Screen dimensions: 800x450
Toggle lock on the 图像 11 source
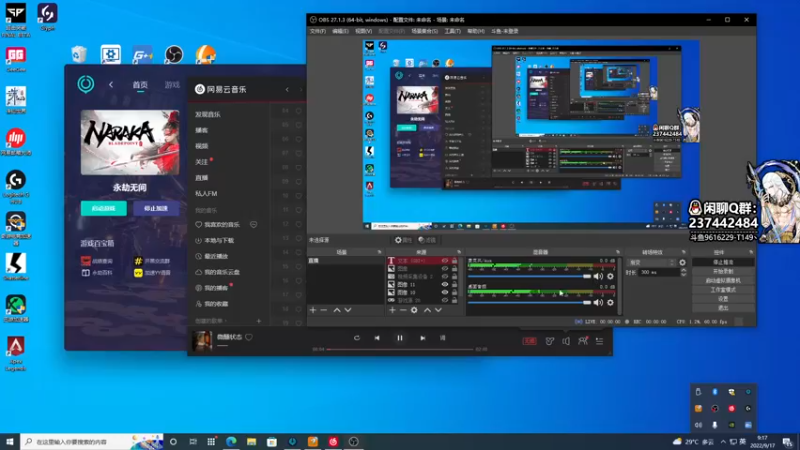[454, 285]
